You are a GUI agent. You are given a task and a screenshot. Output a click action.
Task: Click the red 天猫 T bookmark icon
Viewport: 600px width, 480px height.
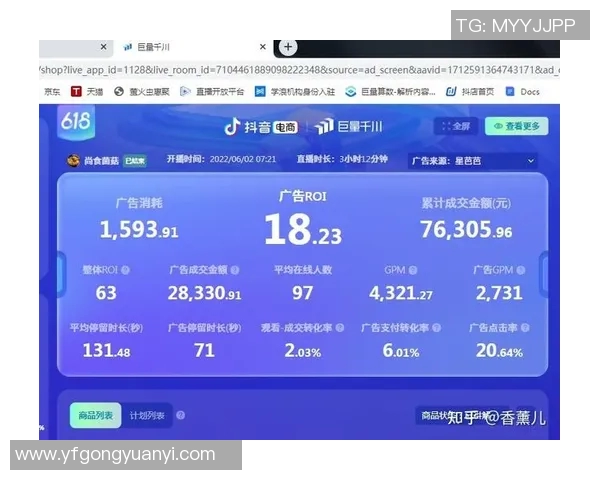[76, 91]
